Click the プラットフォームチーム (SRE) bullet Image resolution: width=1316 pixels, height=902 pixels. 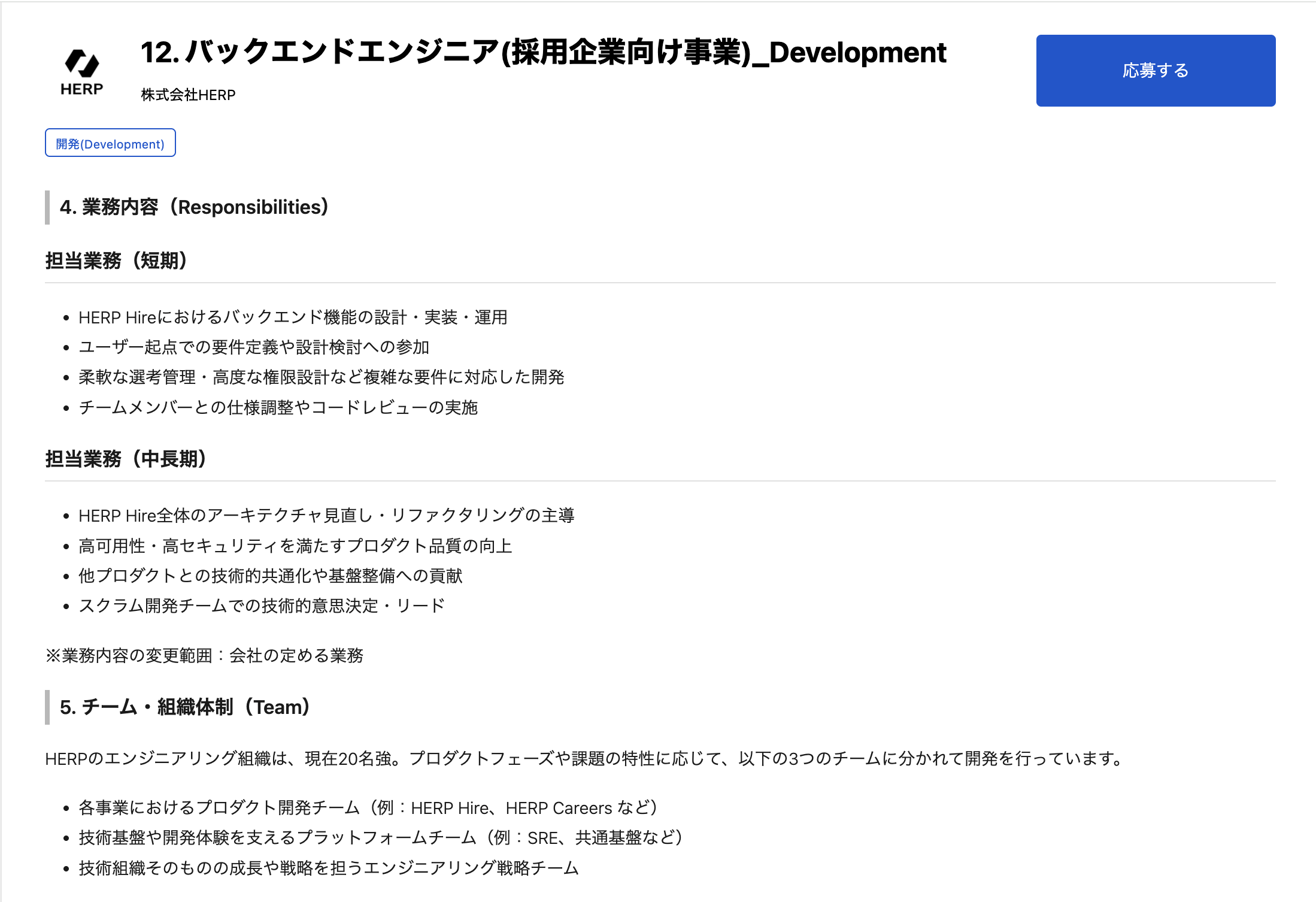(380, 838)
